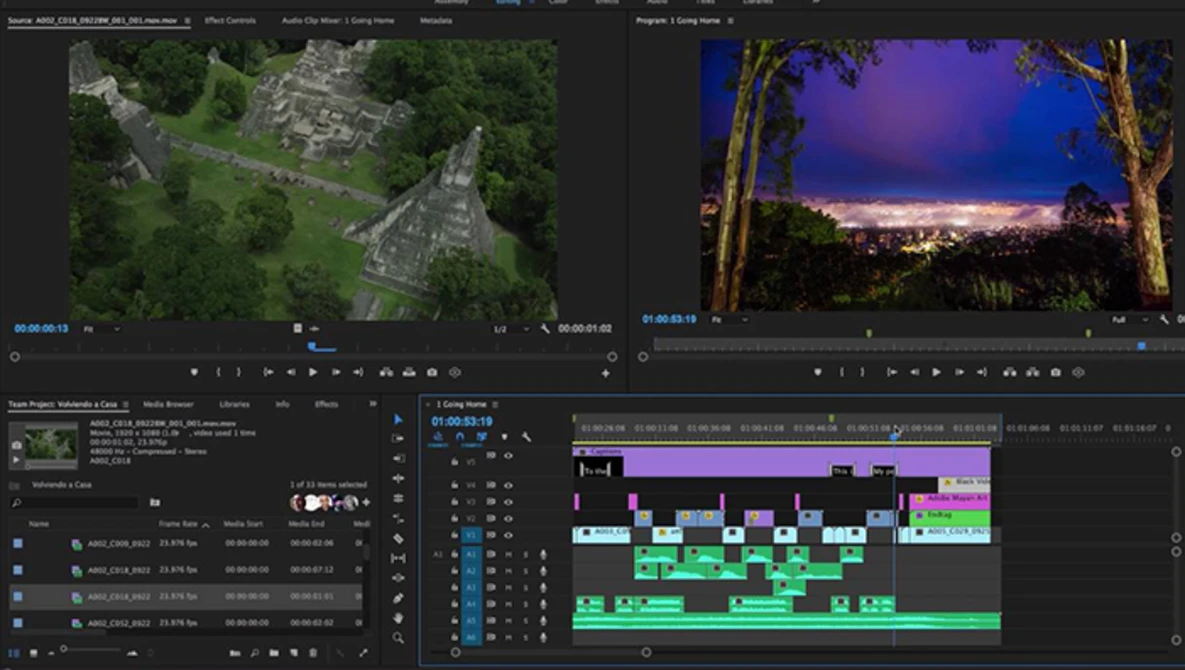This screenshot has height=670, width=1185.
Task: Open Source monitor Fit zoom dropdown
Action: [x=101, y=329]
